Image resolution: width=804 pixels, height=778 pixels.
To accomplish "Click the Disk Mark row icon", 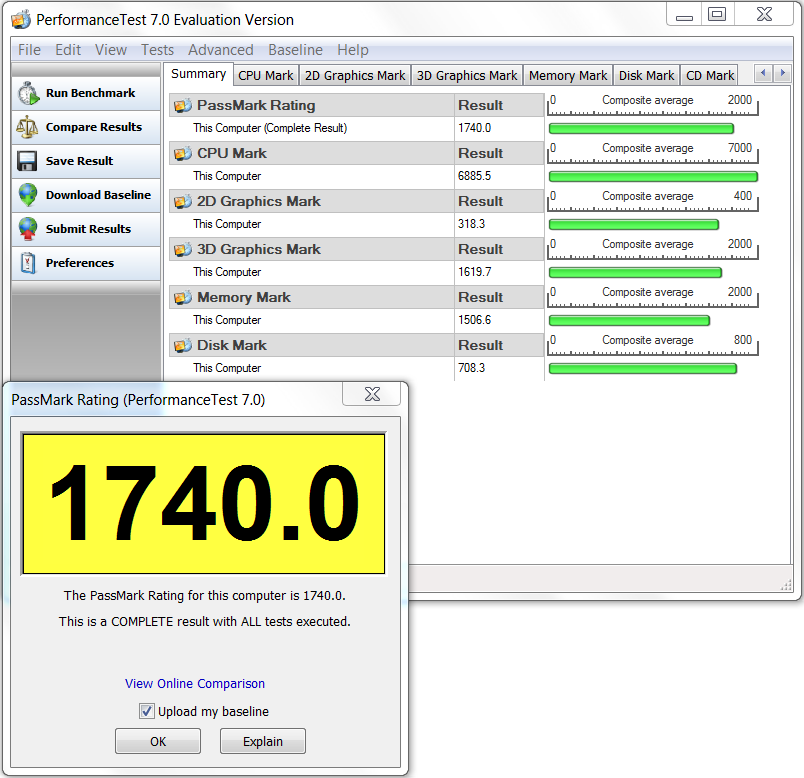I will click(183, 346).
